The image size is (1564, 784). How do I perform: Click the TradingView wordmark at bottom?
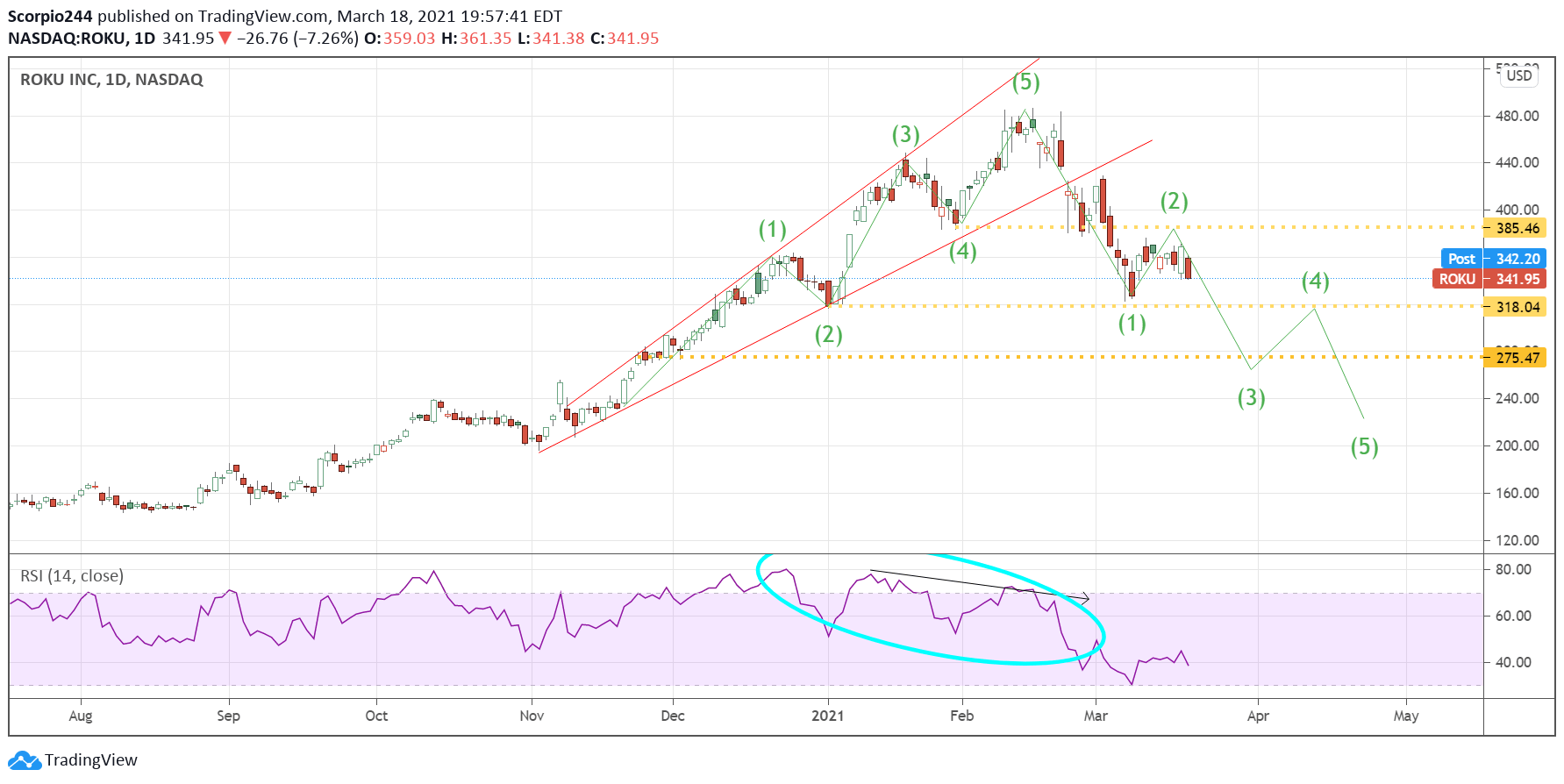91,760
